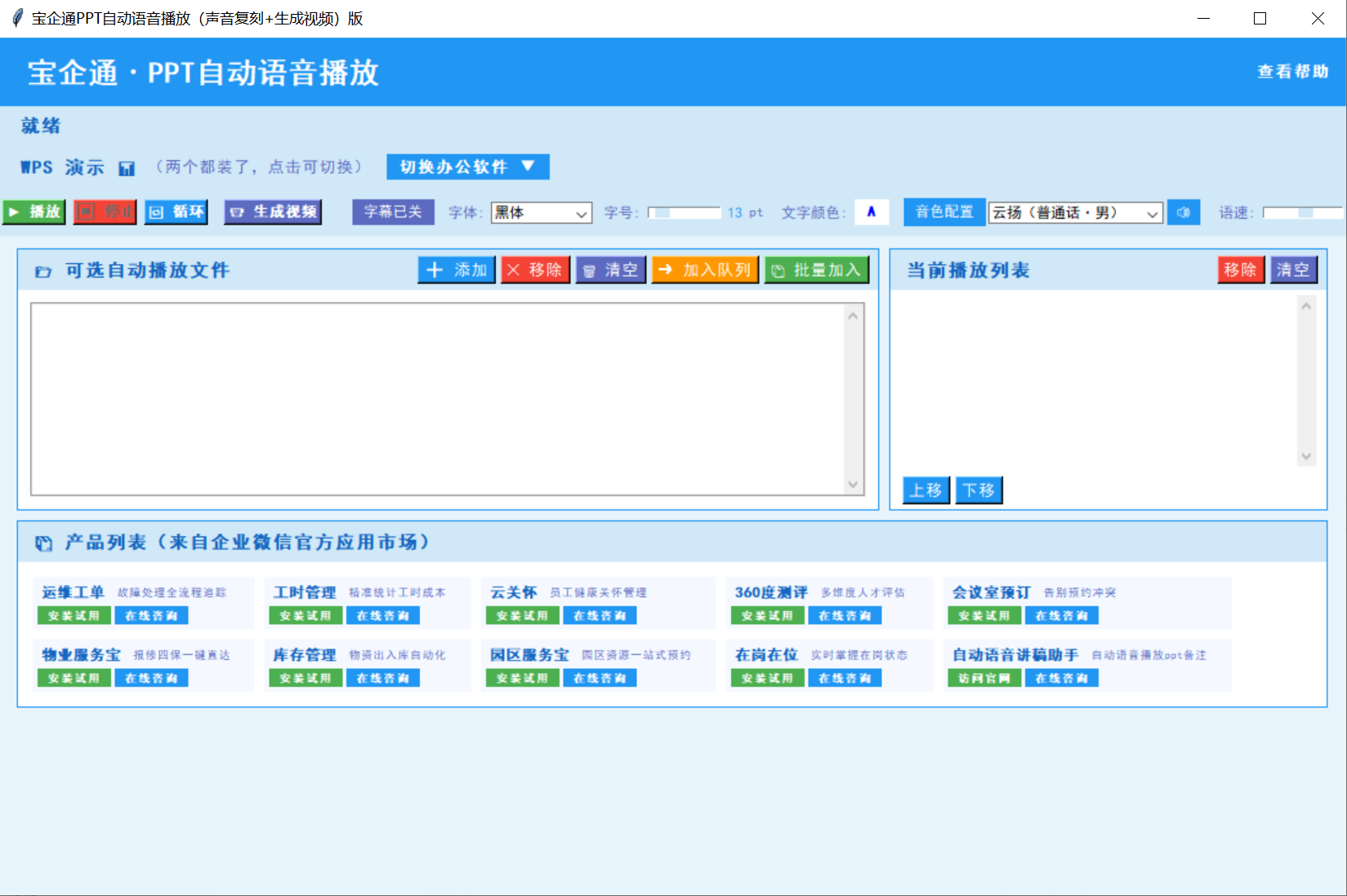The image size is (1347, 896).
Task: Click the playlist scrollbar down arrow
Action: pyautogui.click(x=1306, y=457)
